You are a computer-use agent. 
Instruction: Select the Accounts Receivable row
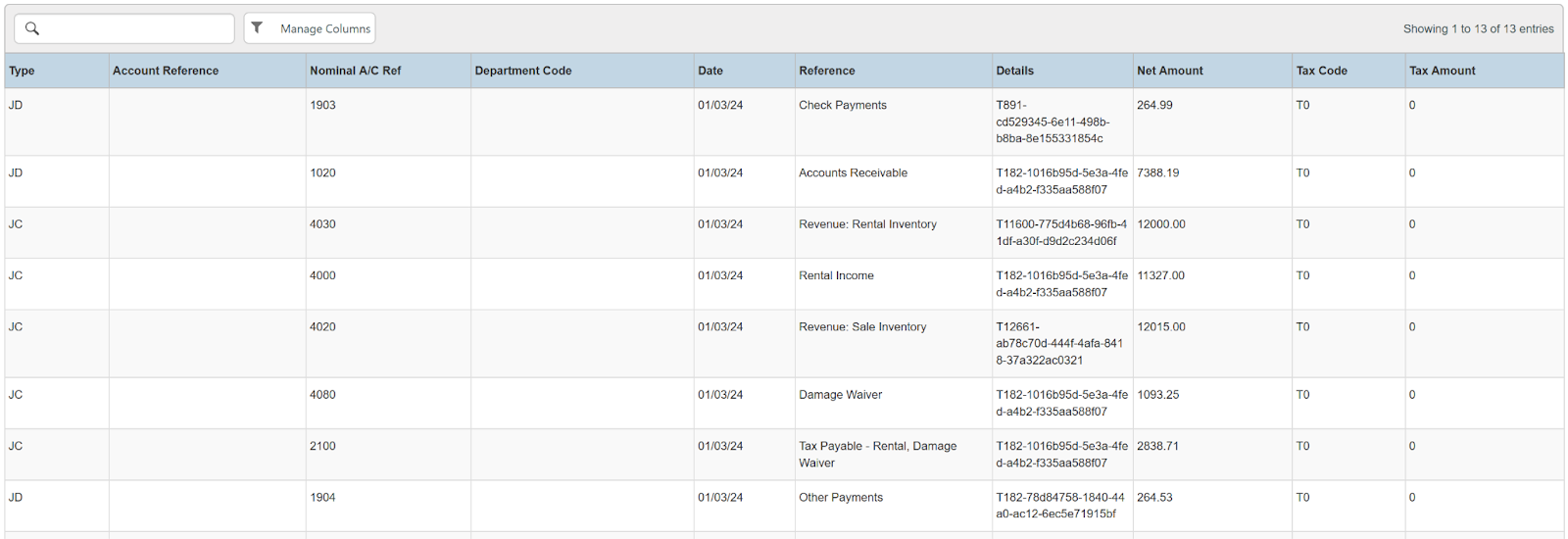853,172
